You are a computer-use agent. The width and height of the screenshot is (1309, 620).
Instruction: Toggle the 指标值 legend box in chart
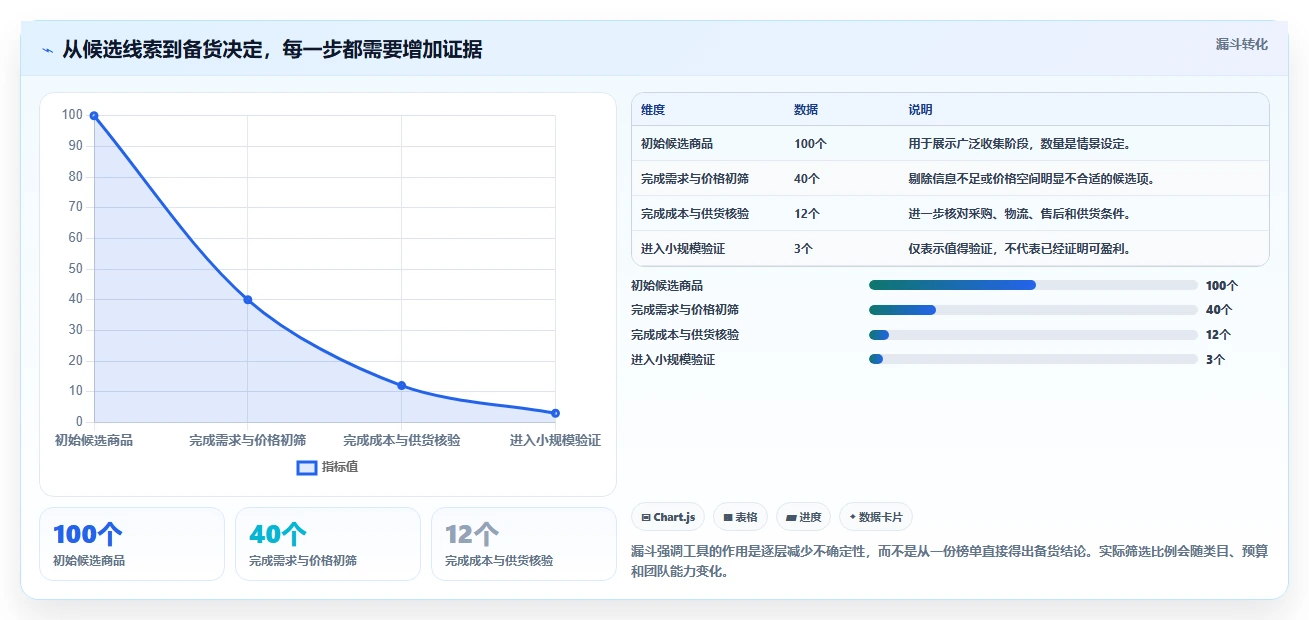(307, 467)
